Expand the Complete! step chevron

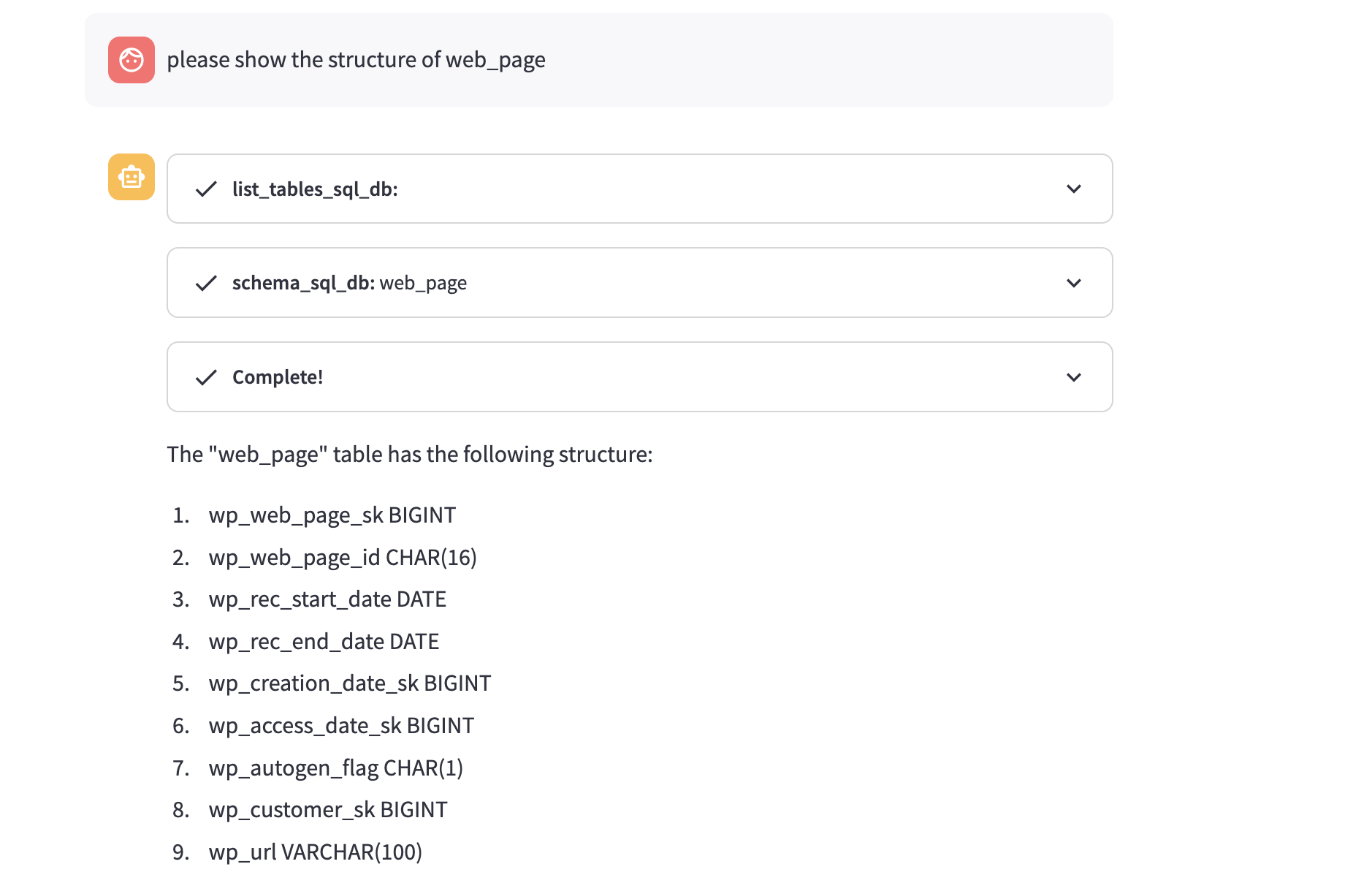1073,377
